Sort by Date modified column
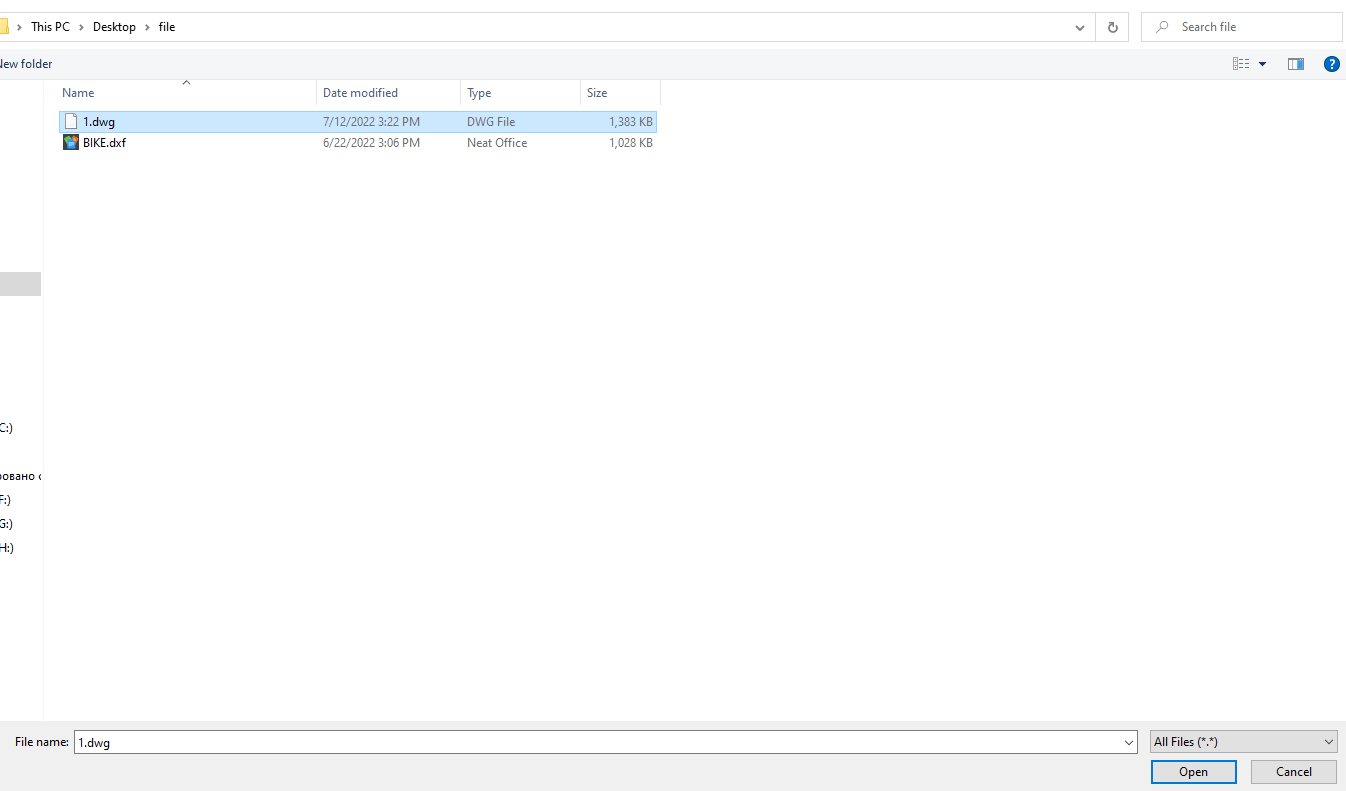The image size is (1346, 791). point(360,93)
